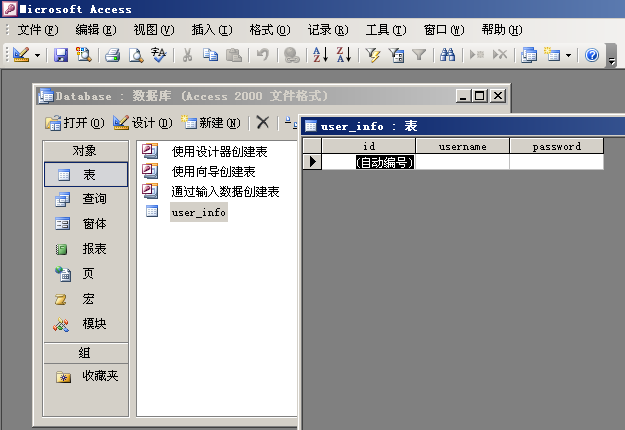Maximize the Database window

480,96
